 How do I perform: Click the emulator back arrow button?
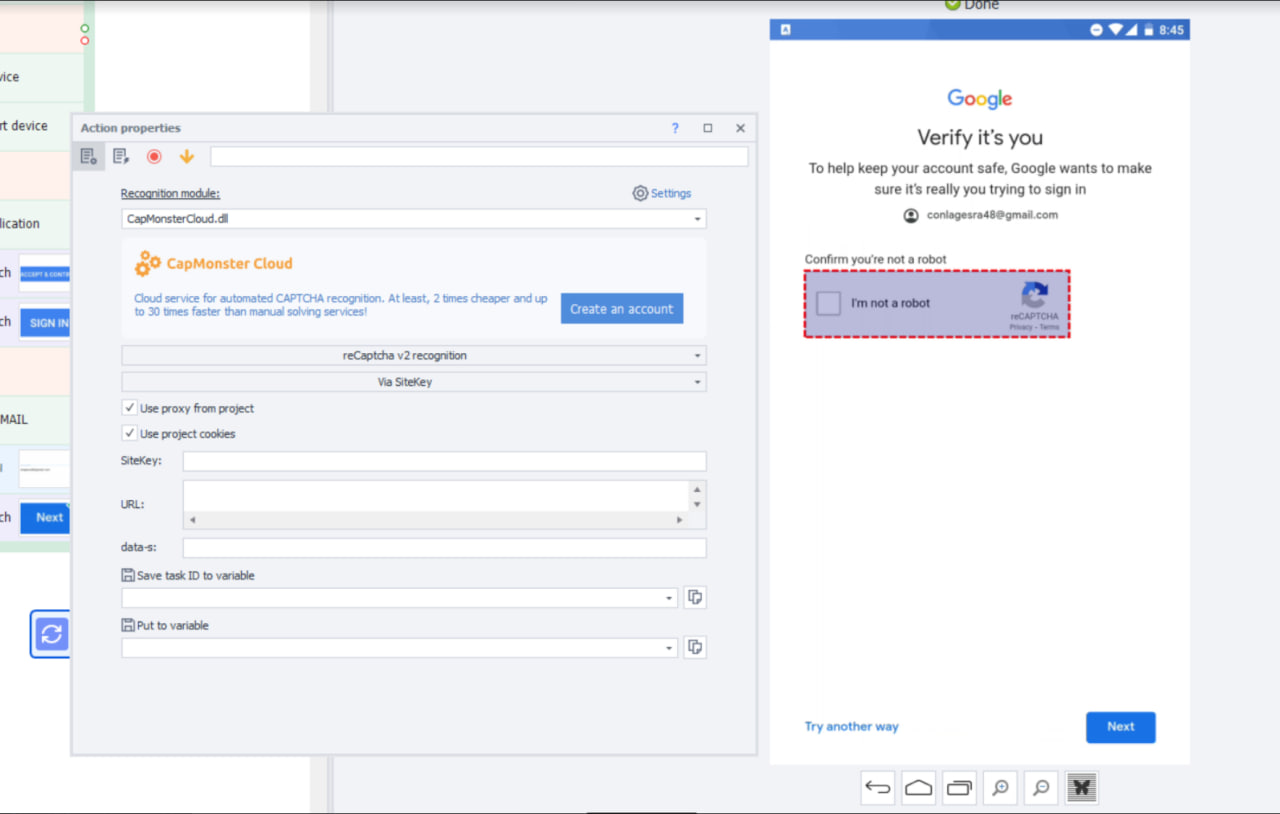878,788
